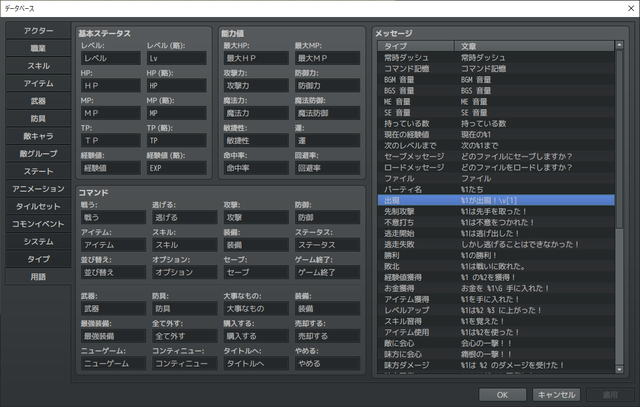Click the レベル input field

tap(111, 58)
